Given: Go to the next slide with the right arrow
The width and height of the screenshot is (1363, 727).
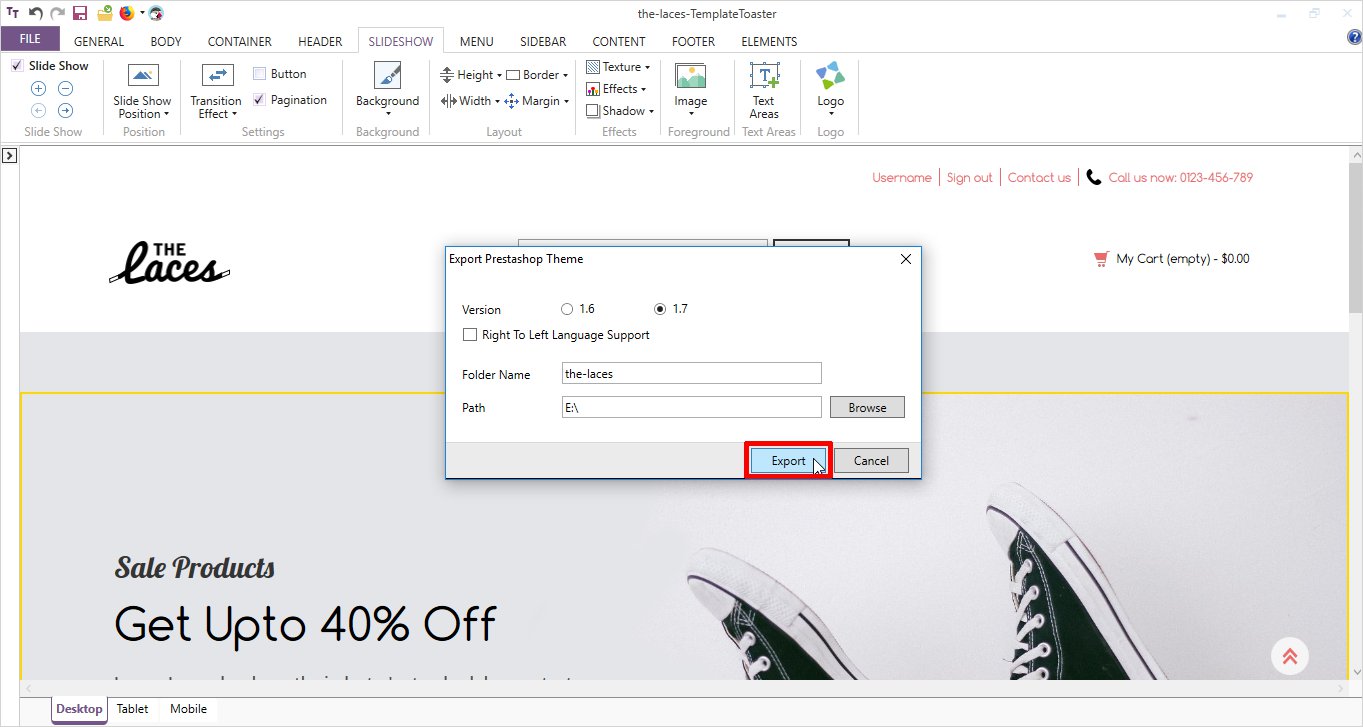Looking at the screenshot, I should point(65,111).
